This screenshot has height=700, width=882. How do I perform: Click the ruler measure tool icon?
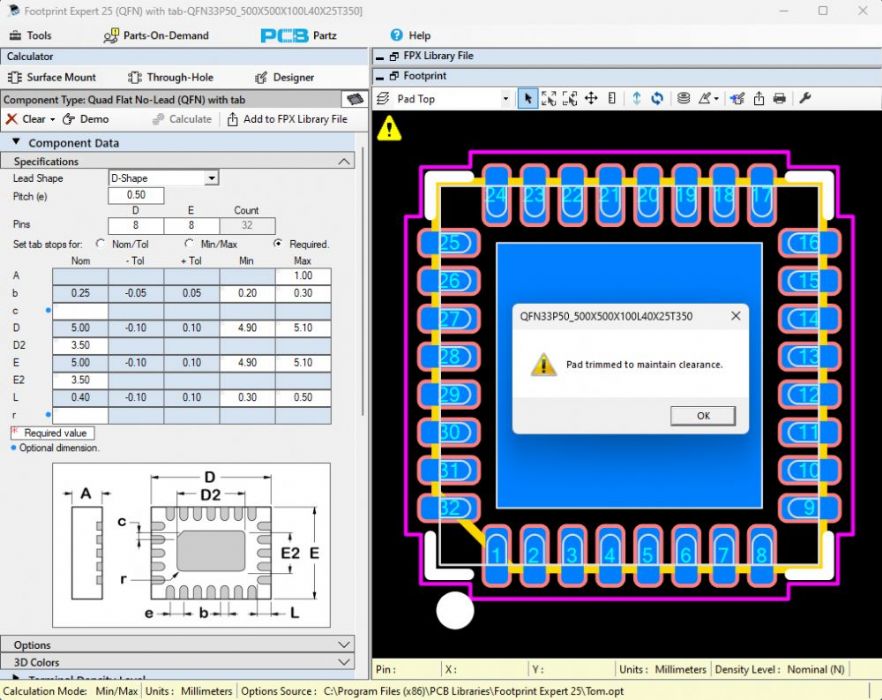tap(612, 99)
